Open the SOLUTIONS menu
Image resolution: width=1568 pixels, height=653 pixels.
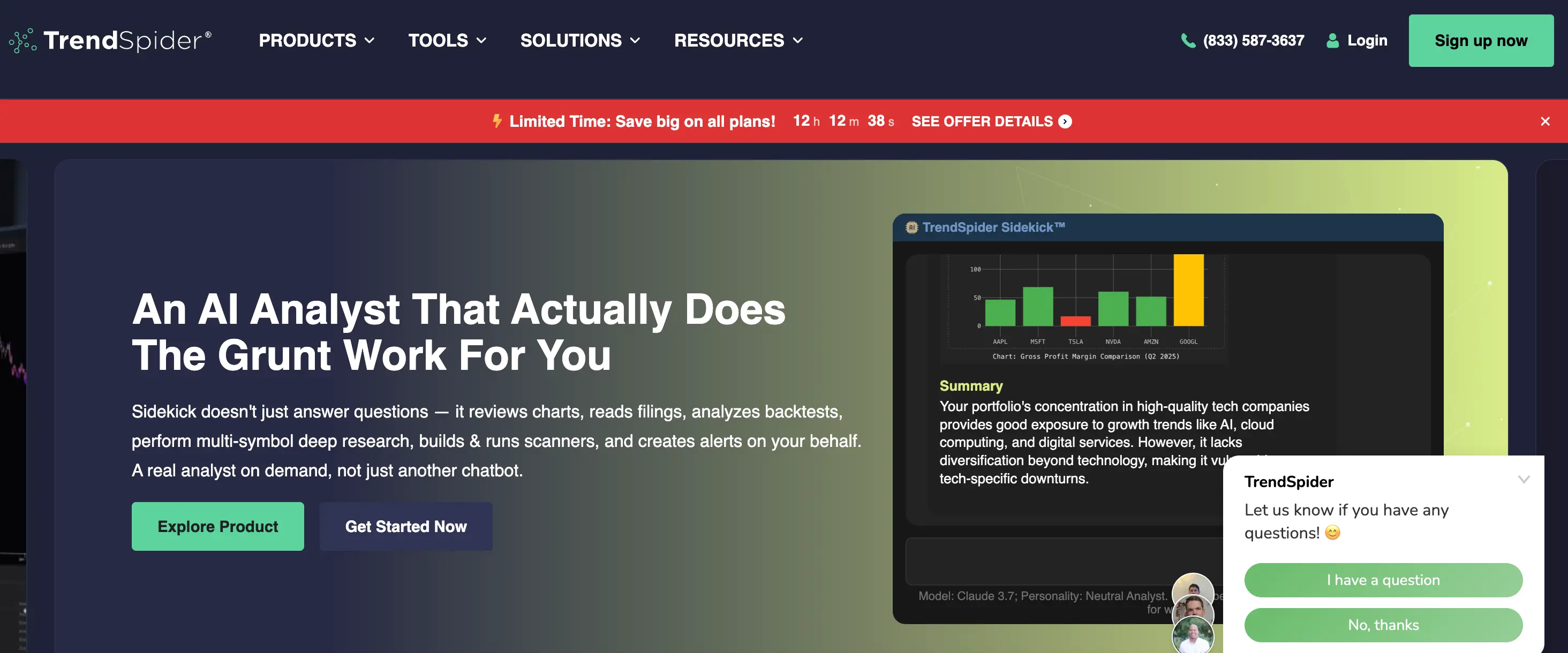click(x=580, y=41)
